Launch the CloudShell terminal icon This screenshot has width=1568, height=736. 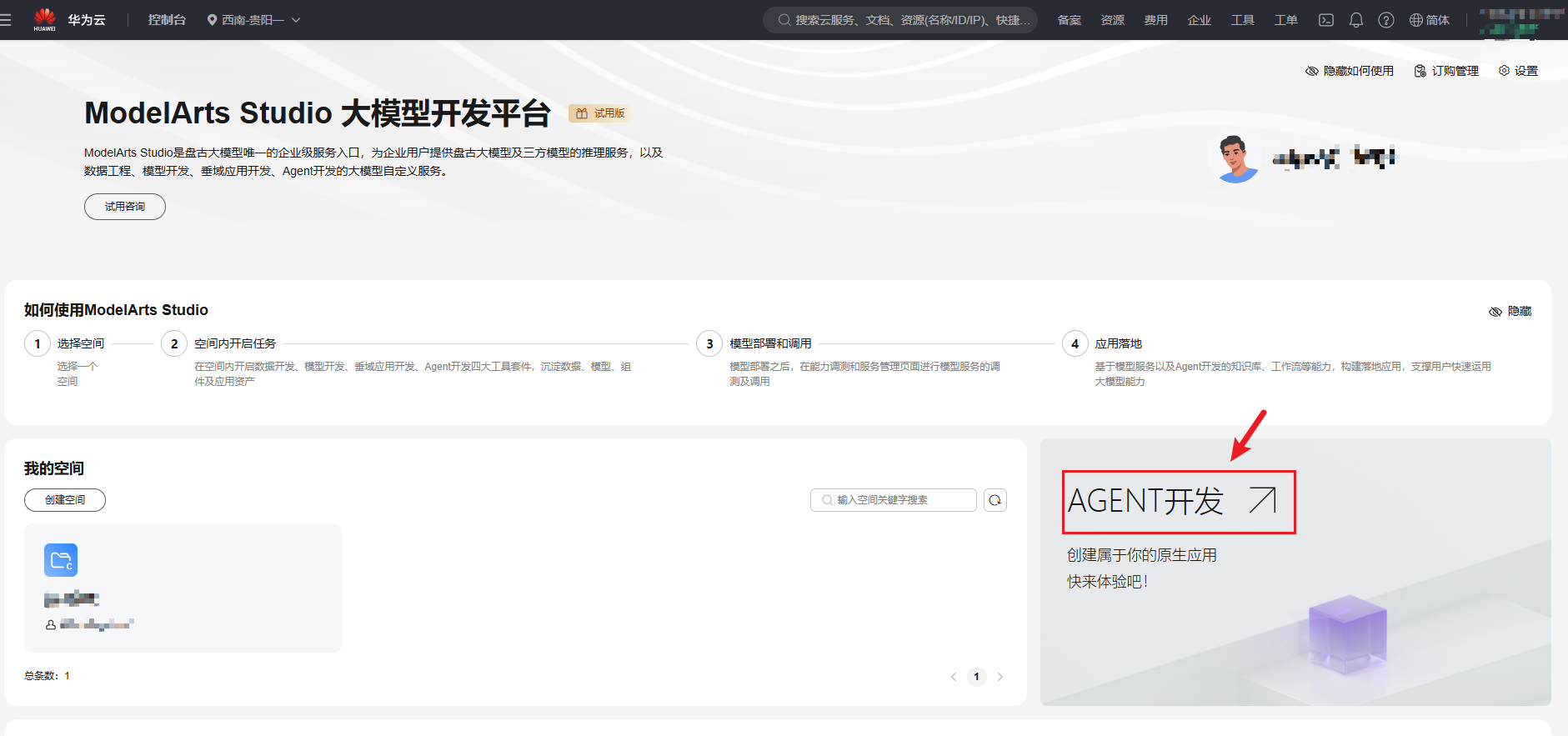coord(1326,20)
